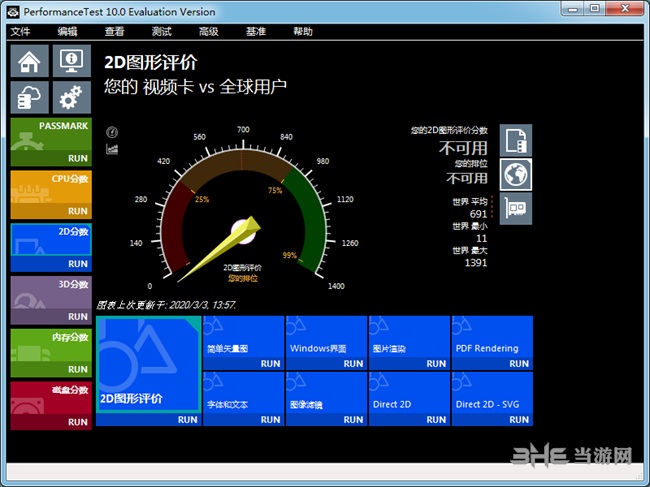
Task: Select the 简单矢量图 test tile
Action: (244, 337)
